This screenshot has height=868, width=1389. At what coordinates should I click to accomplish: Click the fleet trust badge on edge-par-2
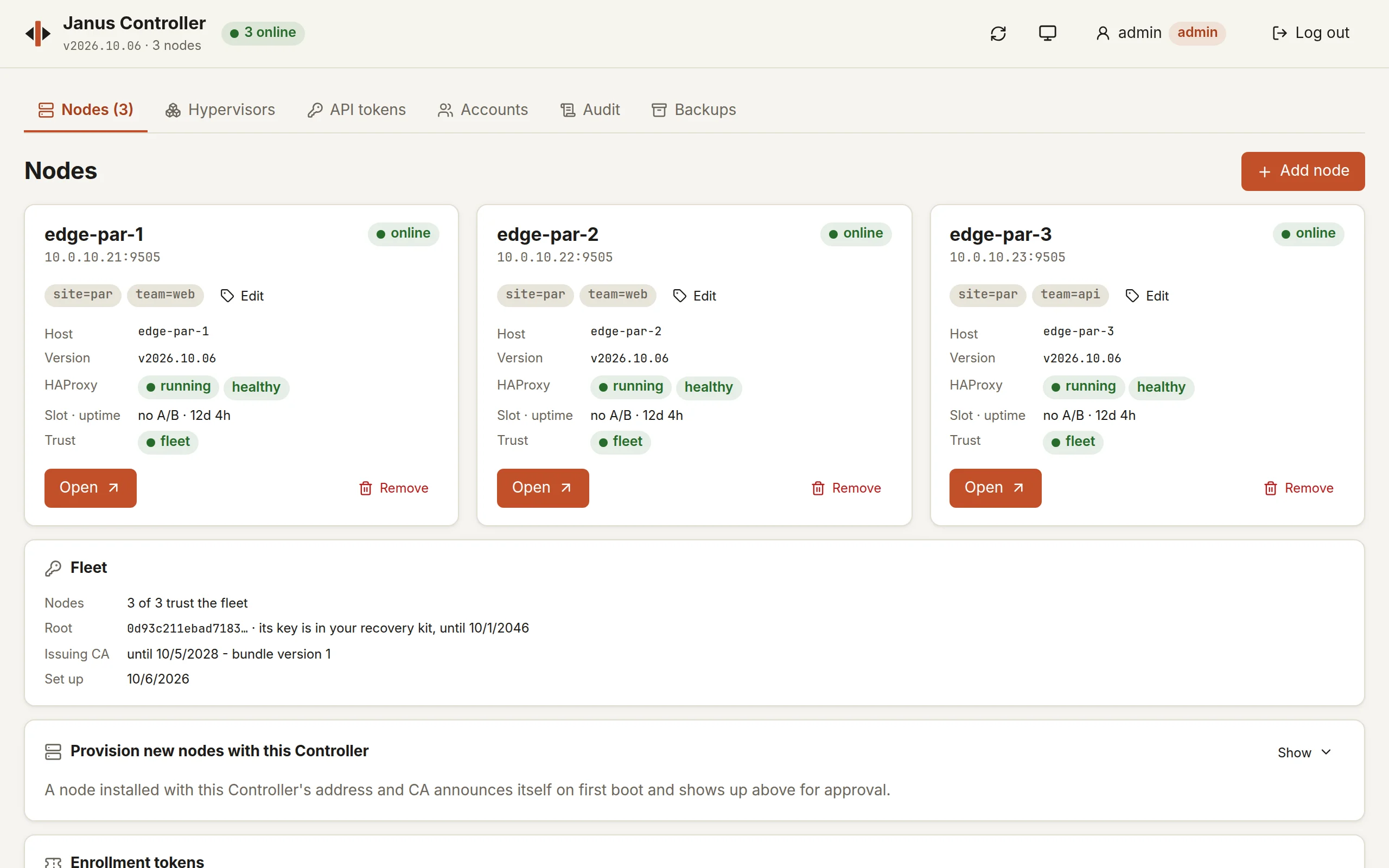(x=621, y=442)
